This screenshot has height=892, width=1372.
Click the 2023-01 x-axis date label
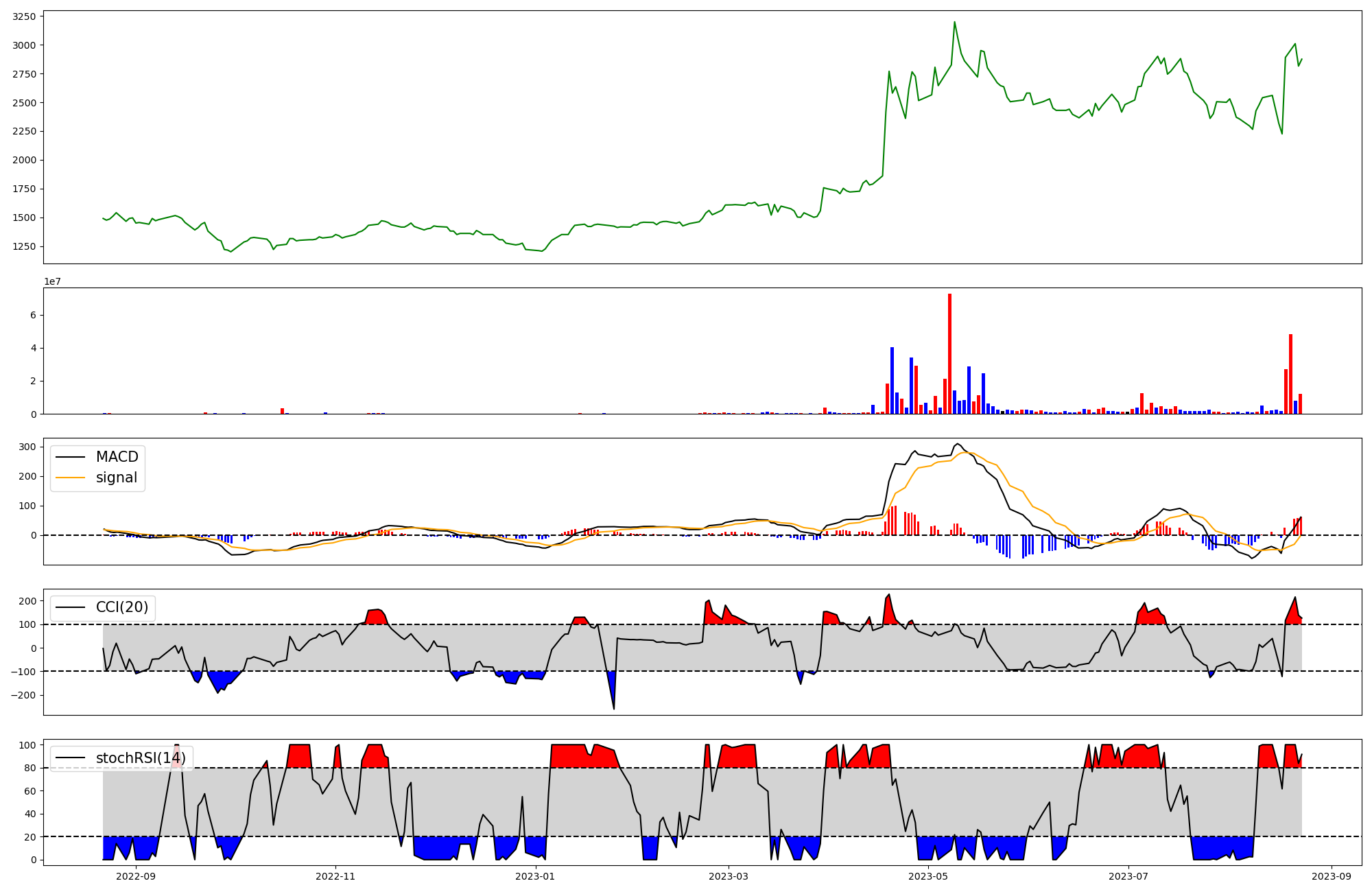pos(535,876)
